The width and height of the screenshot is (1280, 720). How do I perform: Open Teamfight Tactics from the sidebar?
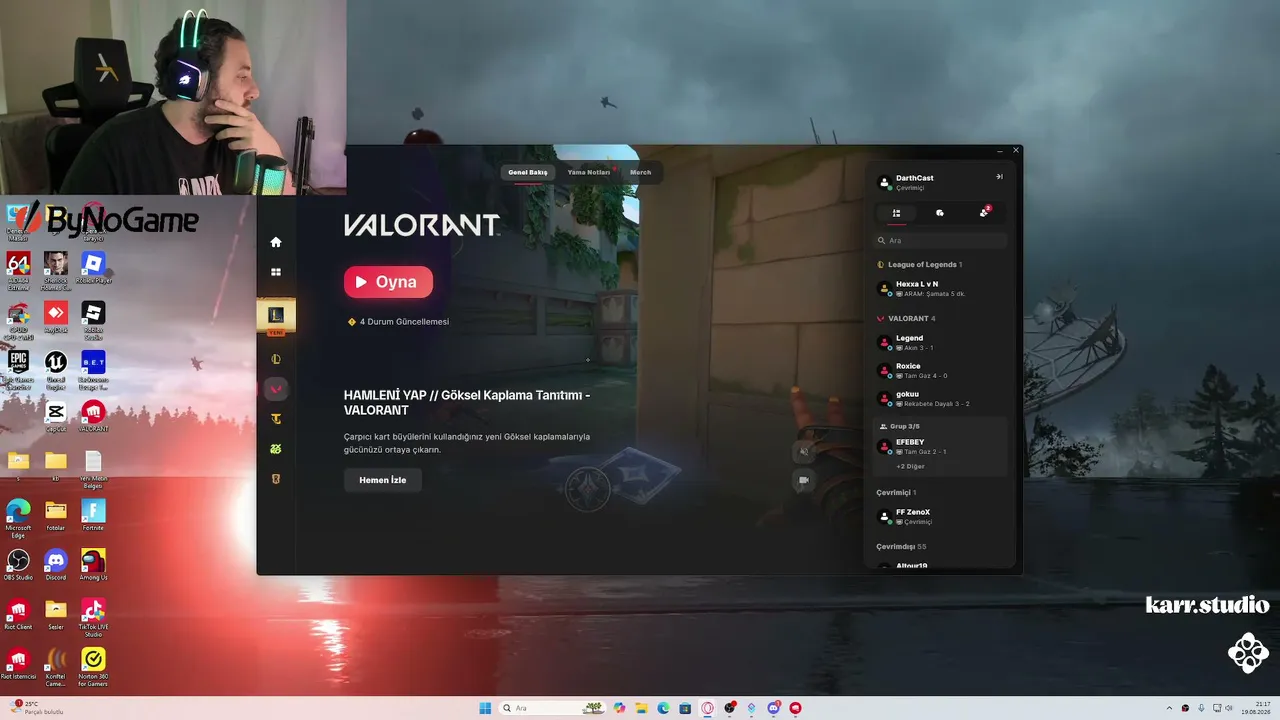coord(276,419)
